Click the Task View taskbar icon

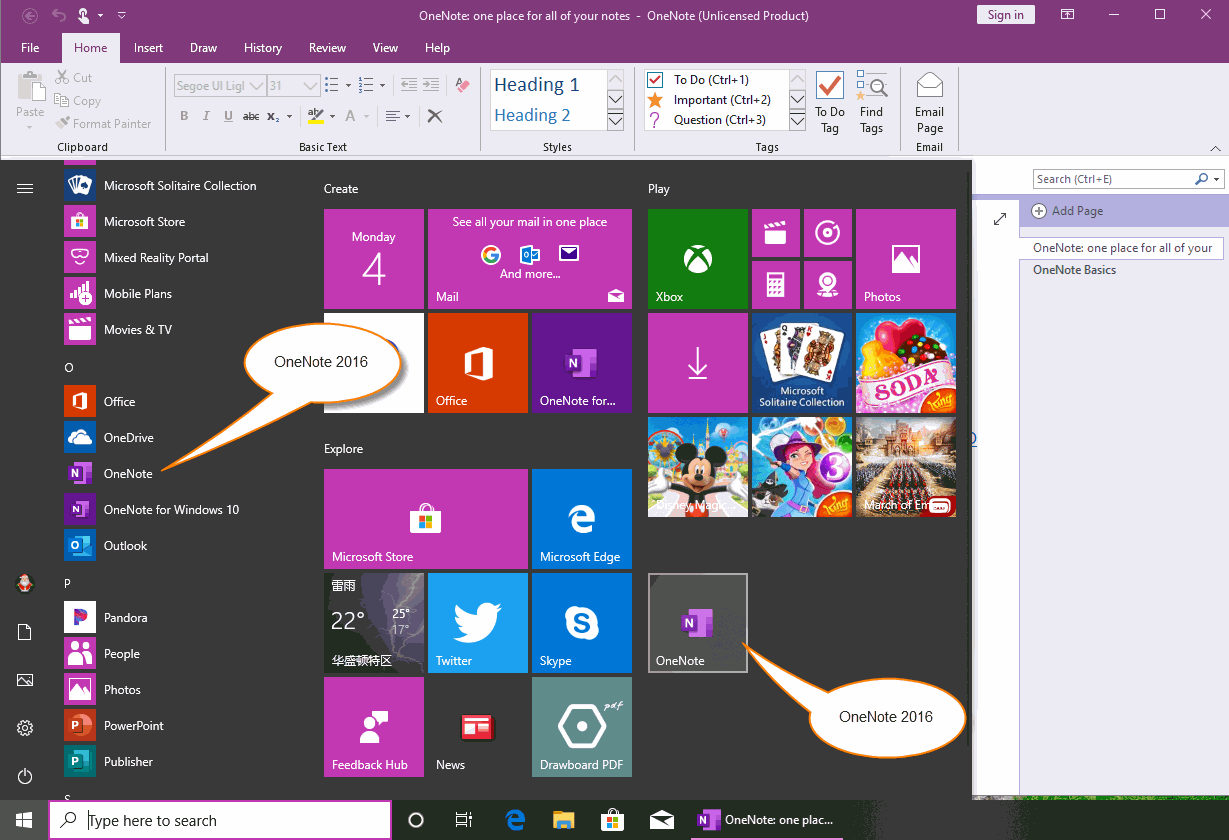pos(464,820)
